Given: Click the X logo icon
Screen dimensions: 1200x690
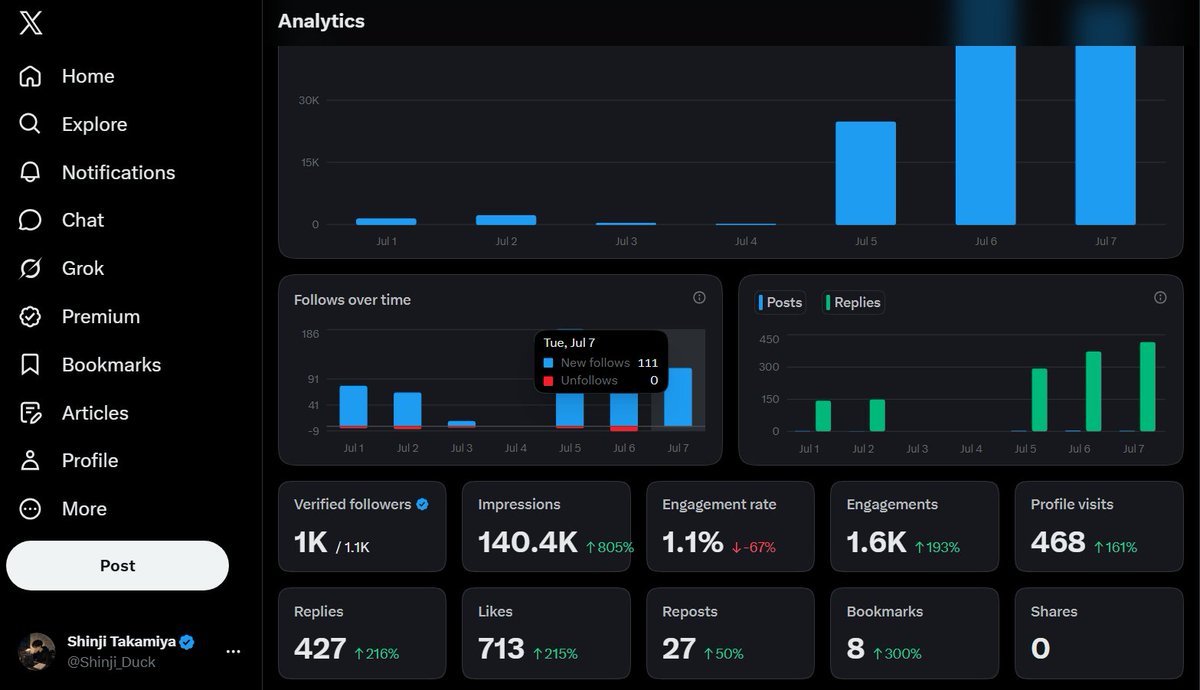Looking at the screenshot, I should click(31, 24).
